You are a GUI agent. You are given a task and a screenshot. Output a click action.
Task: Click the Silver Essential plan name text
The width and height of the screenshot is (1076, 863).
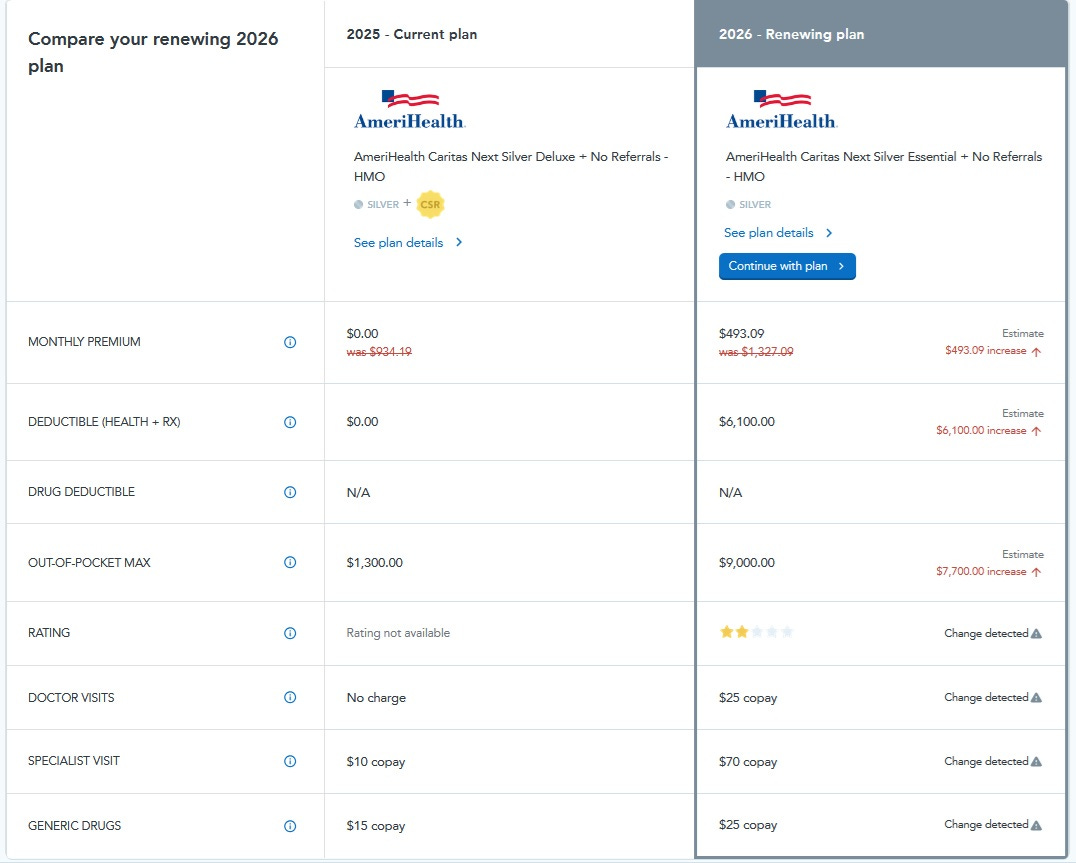point(884,166)
